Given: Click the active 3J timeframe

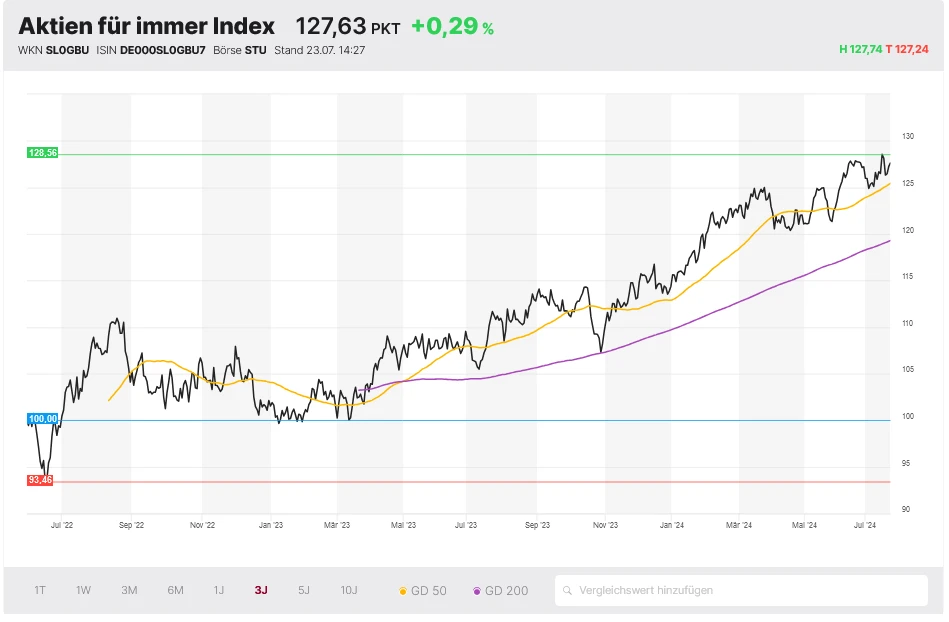Looking at the screenshot, I should point(260,590).
